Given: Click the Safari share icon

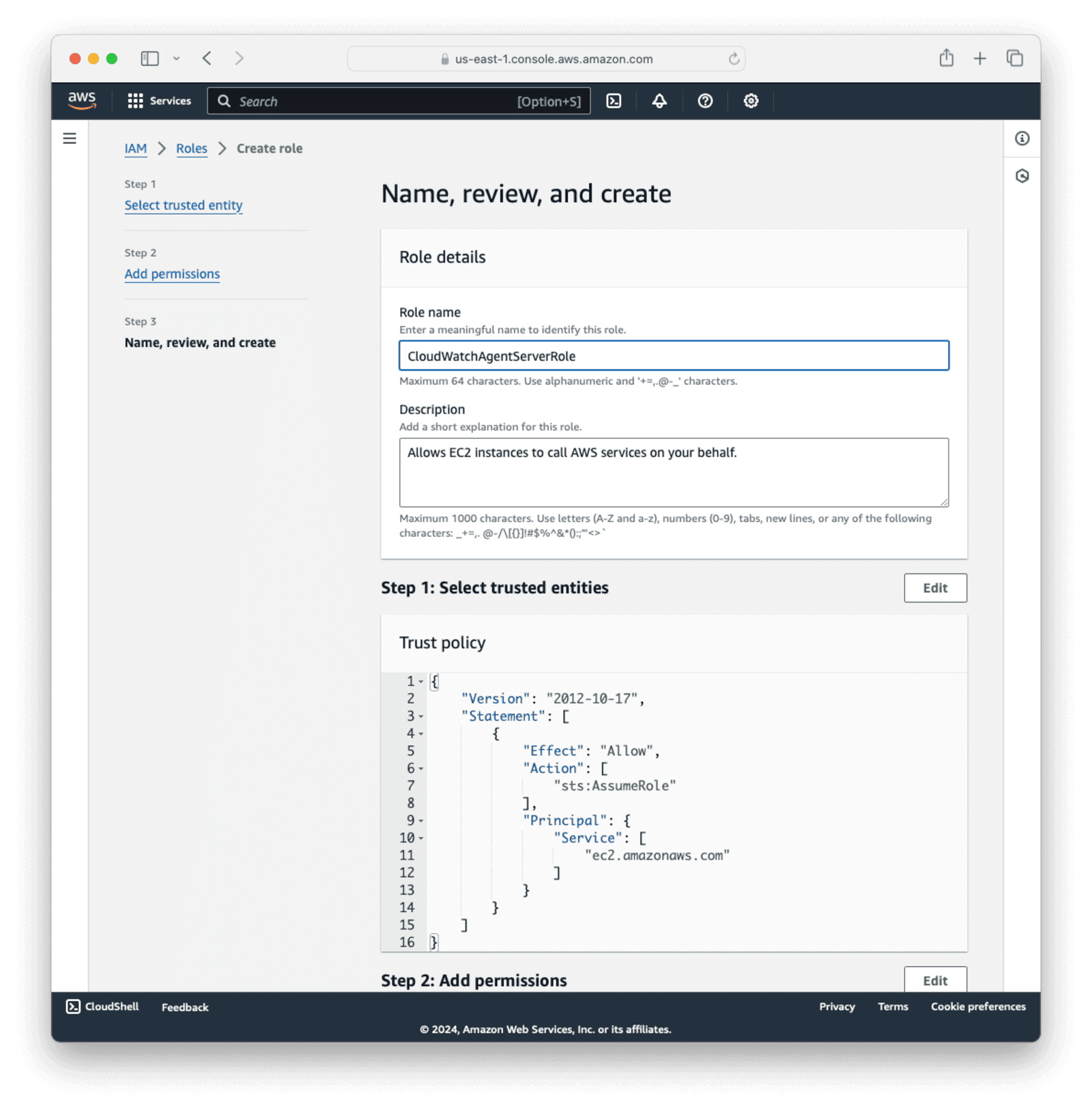Looking at the screenshot, I should point(946,58).
